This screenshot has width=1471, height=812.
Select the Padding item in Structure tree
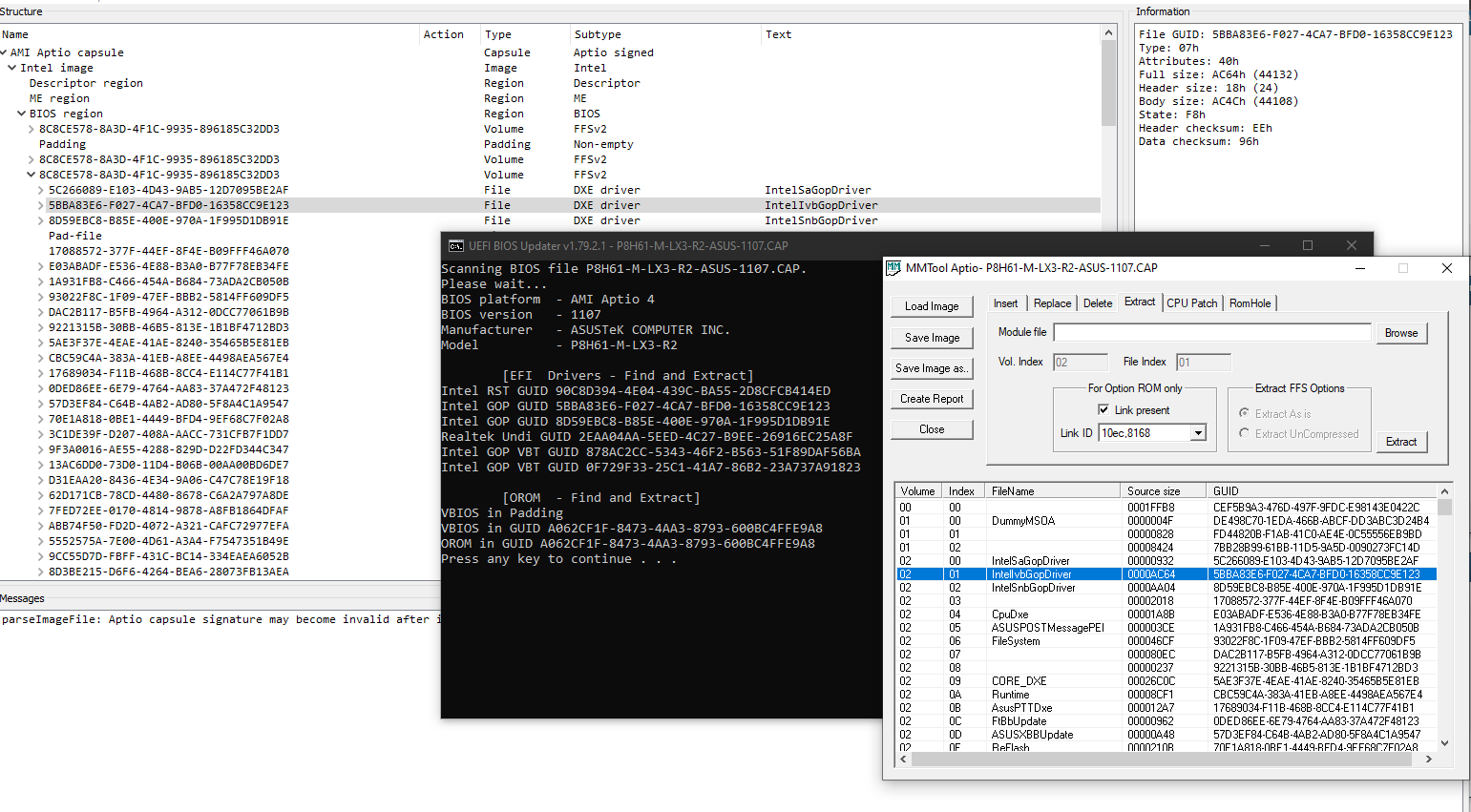click(62, 144)
